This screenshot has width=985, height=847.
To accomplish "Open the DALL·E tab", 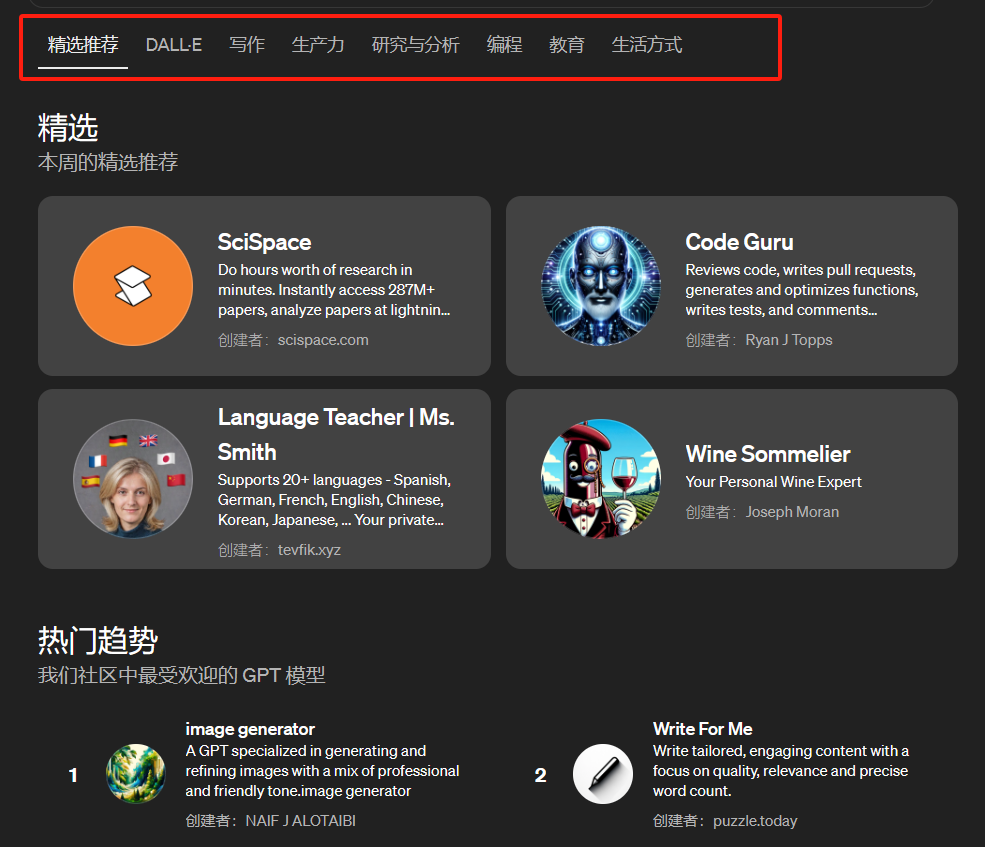I will click(174, 45).
